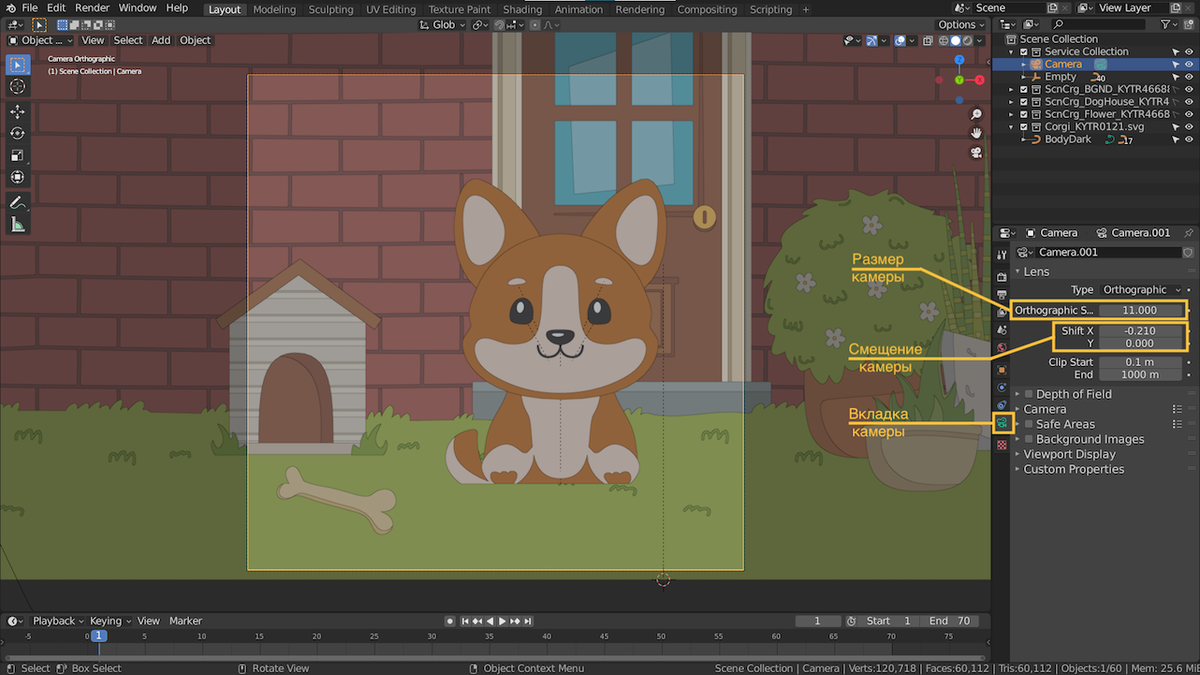Open the Render menu
This screenshot has height=675, width=1200.
(92, 8)
